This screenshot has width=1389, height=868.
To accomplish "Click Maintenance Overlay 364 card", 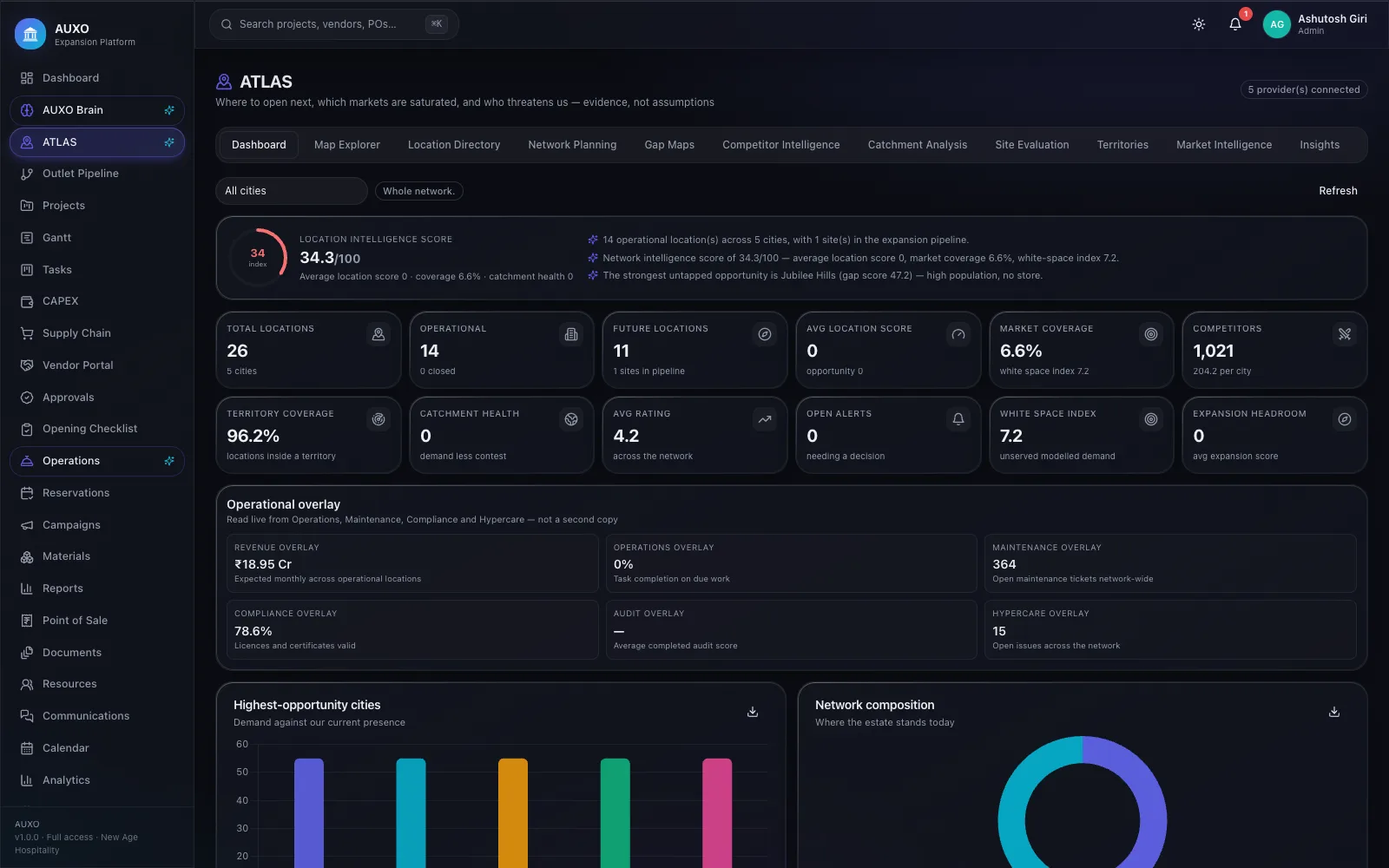I will click(1170, 563).
